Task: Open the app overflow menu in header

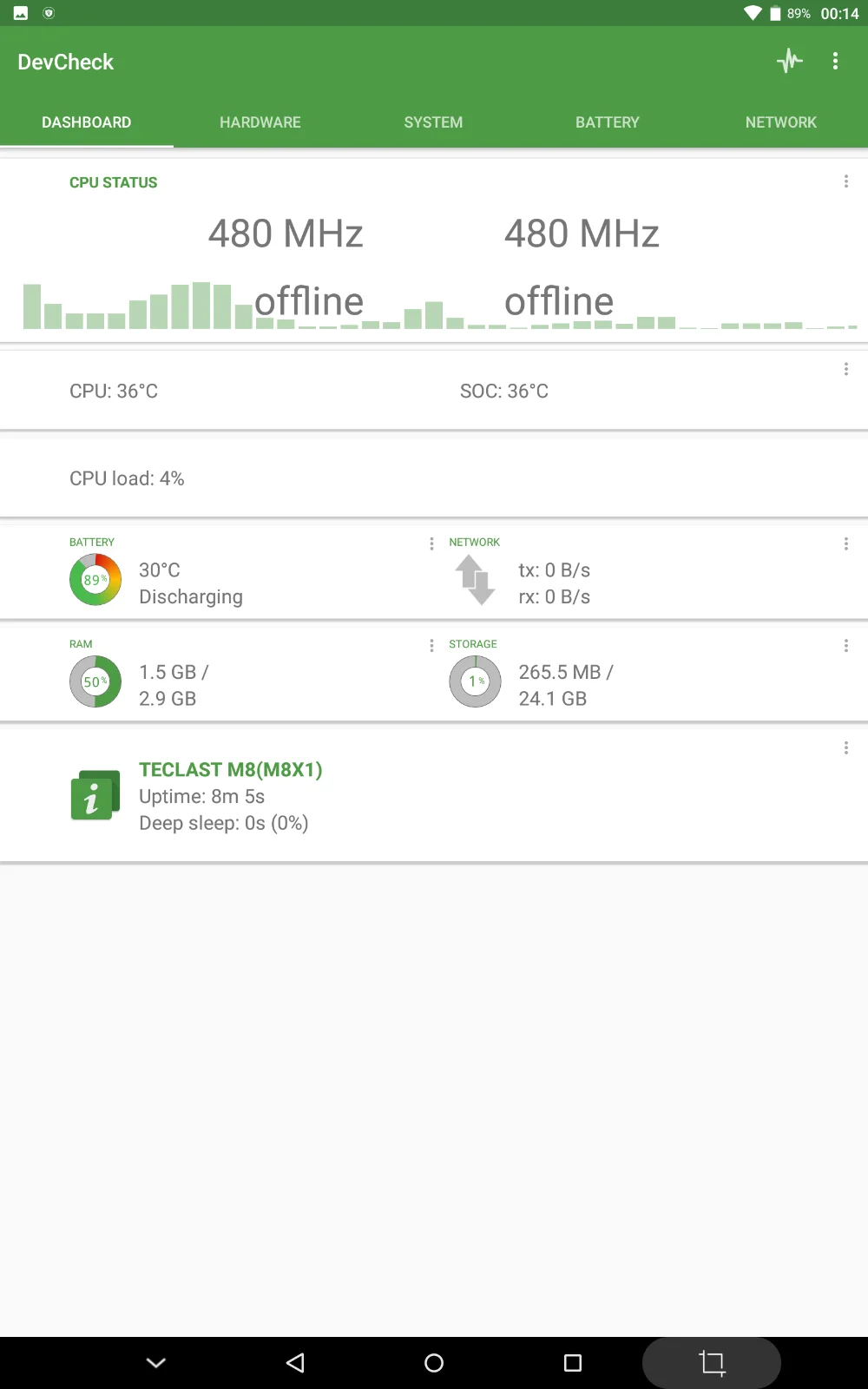Action: coord(835,61)
